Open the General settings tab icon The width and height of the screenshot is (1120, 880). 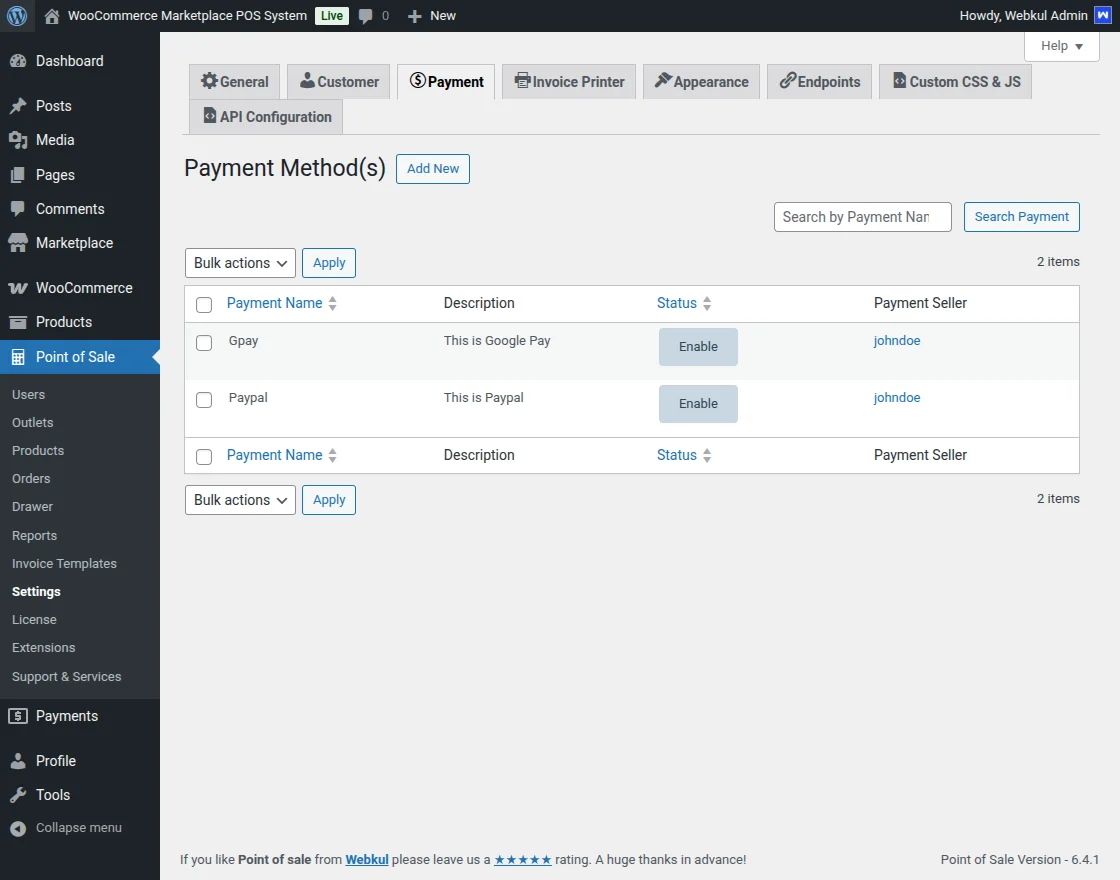(x=210, y=81)
